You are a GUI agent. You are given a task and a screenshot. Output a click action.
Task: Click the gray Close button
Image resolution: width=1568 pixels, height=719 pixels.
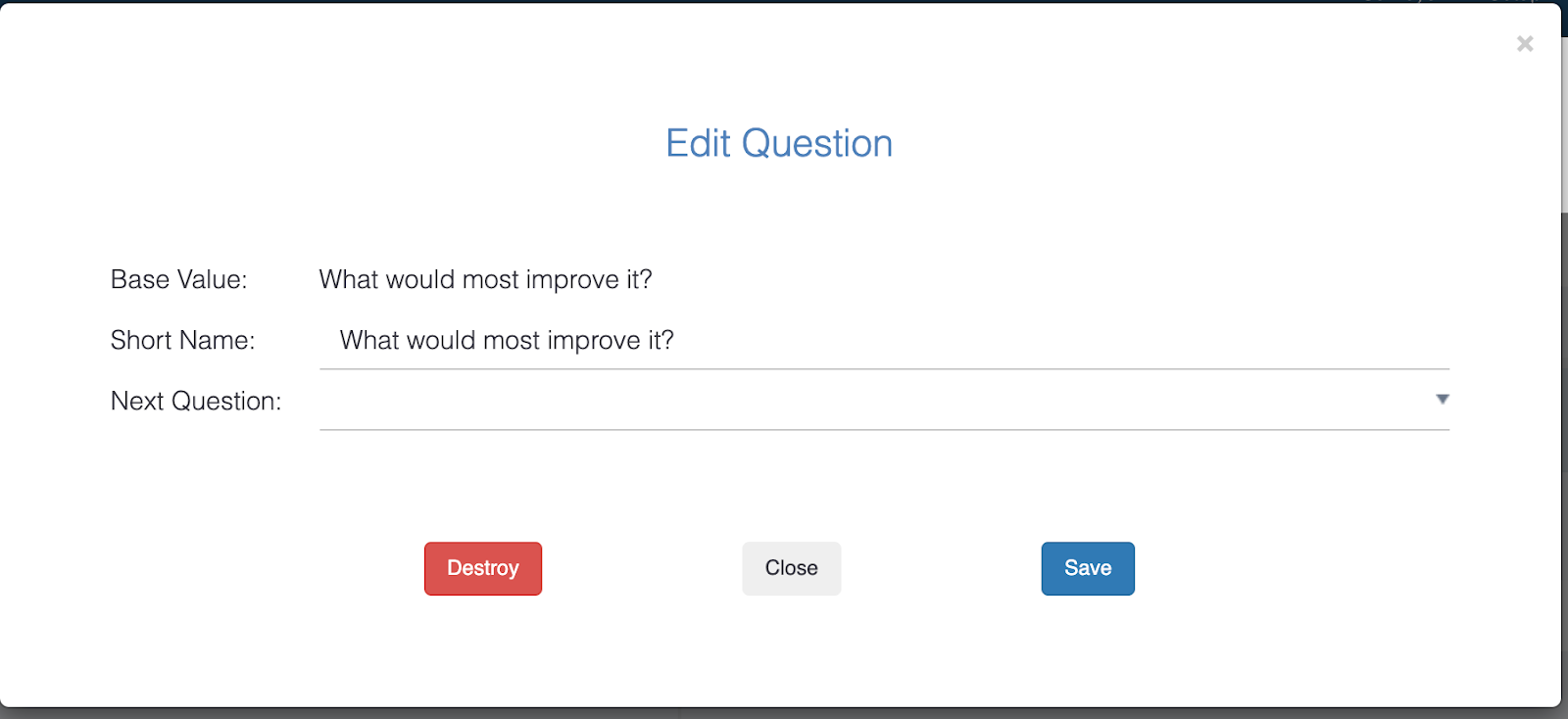coord(791,568)
